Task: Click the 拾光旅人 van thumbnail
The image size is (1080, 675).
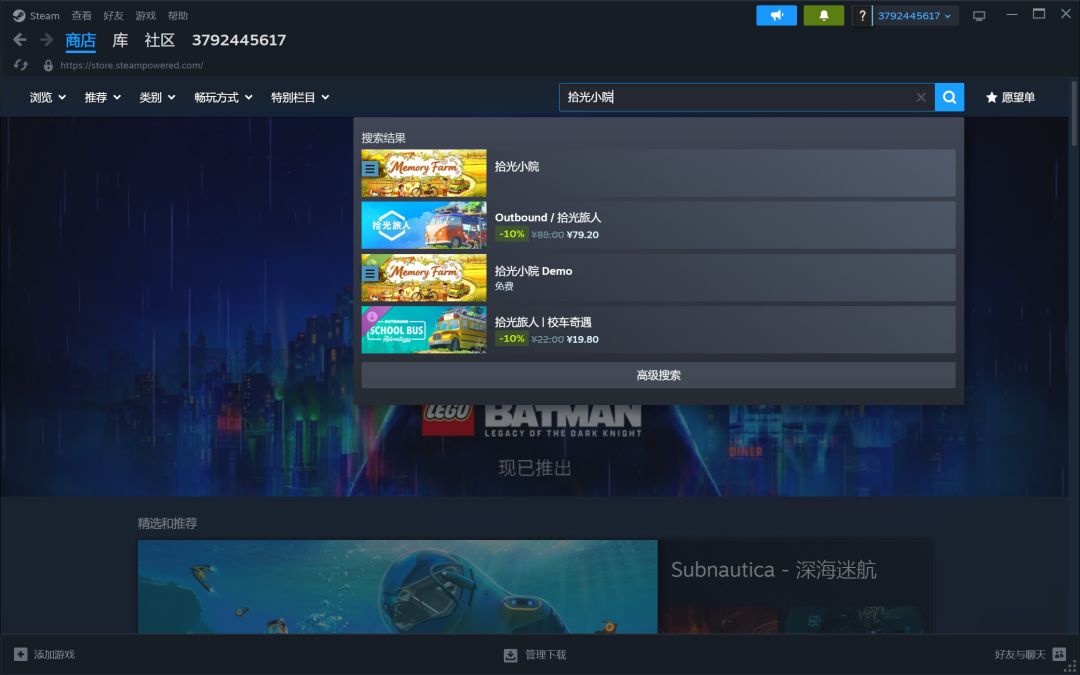Action: coord(424,225)
